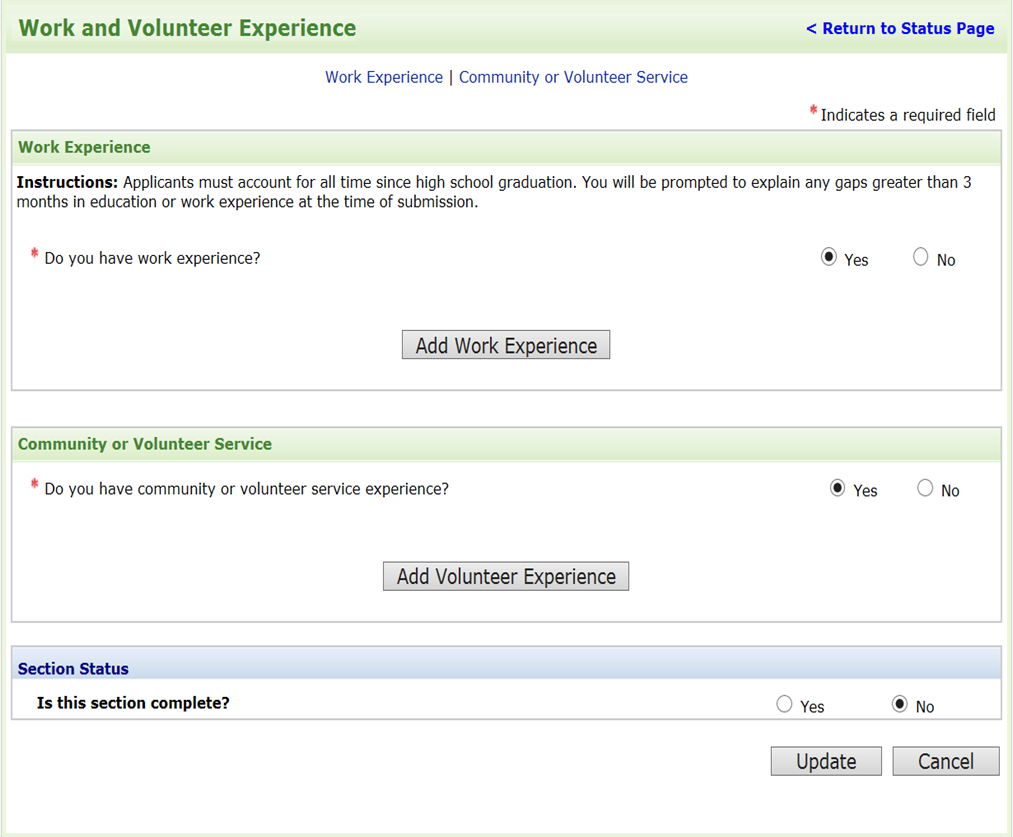Click the 'Return to Status Page' link
The image size is (1013, 837).
(900, 29)
